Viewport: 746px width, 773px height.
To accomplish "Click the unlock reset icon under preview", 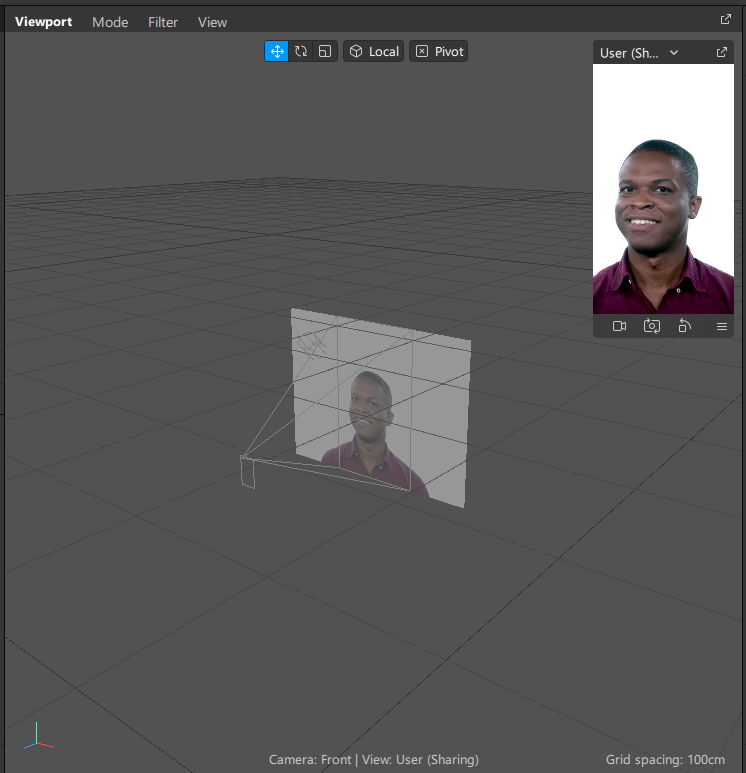I will click(x=684, y=326).
